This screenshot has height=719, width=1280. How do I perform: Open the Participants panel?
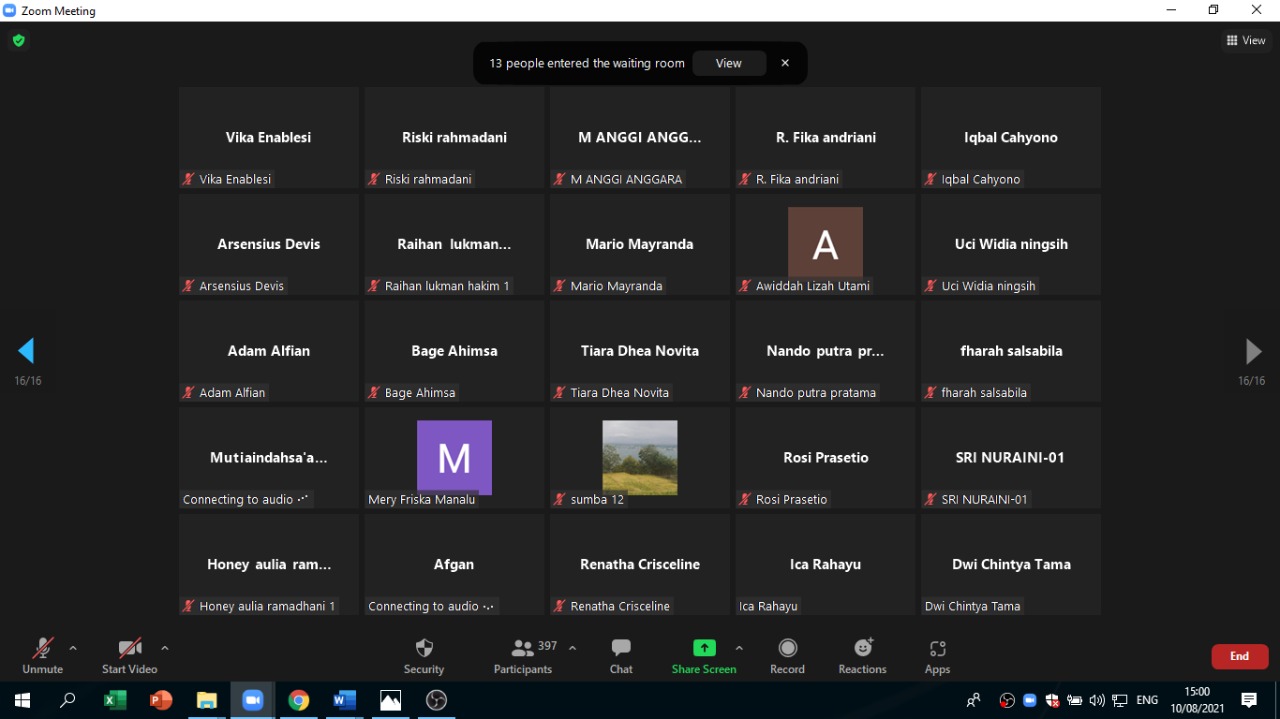coord(523,655)
